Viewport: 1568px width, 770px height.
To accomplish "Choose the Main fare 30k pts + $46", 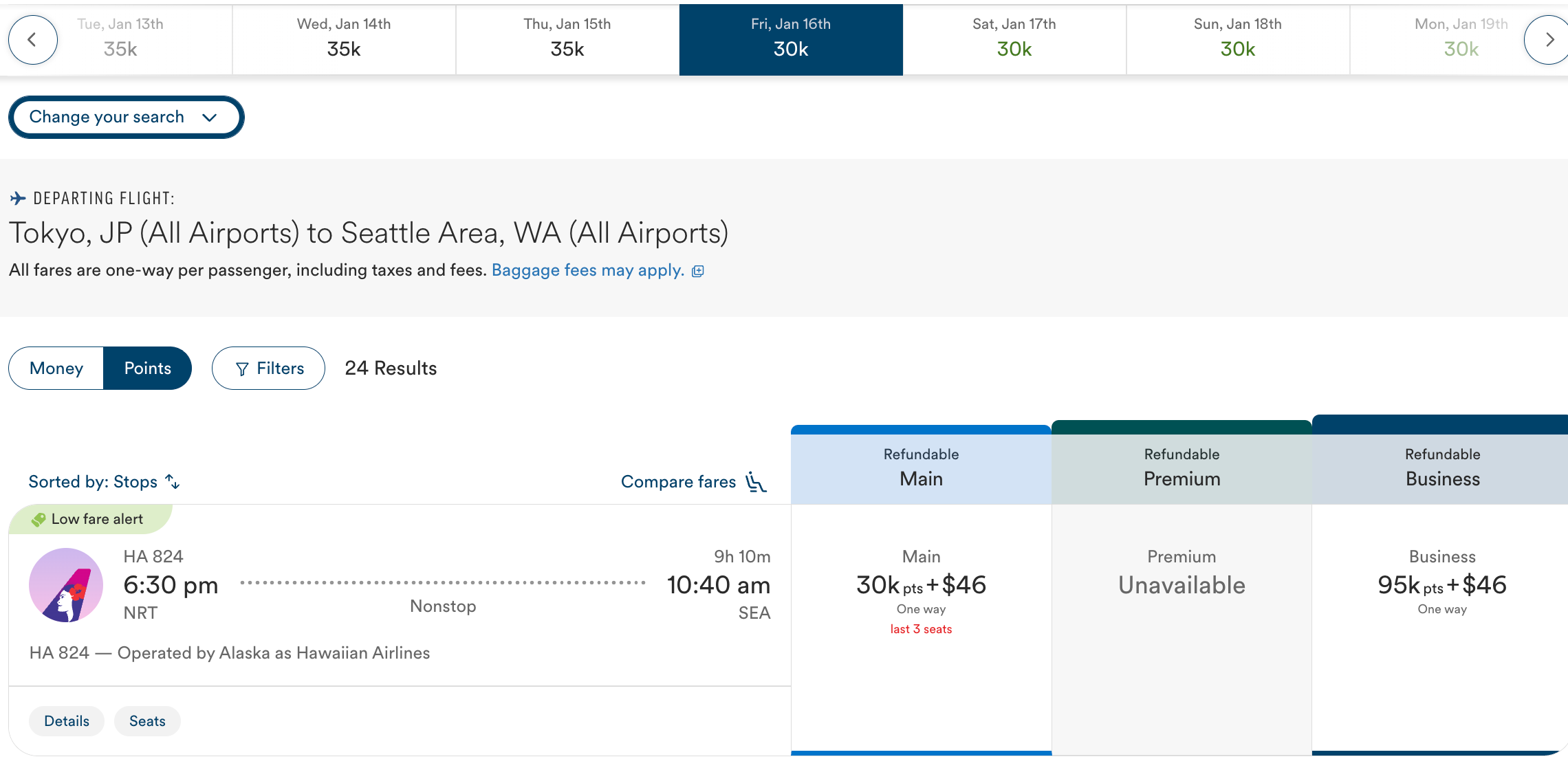I will pos(921,586).
